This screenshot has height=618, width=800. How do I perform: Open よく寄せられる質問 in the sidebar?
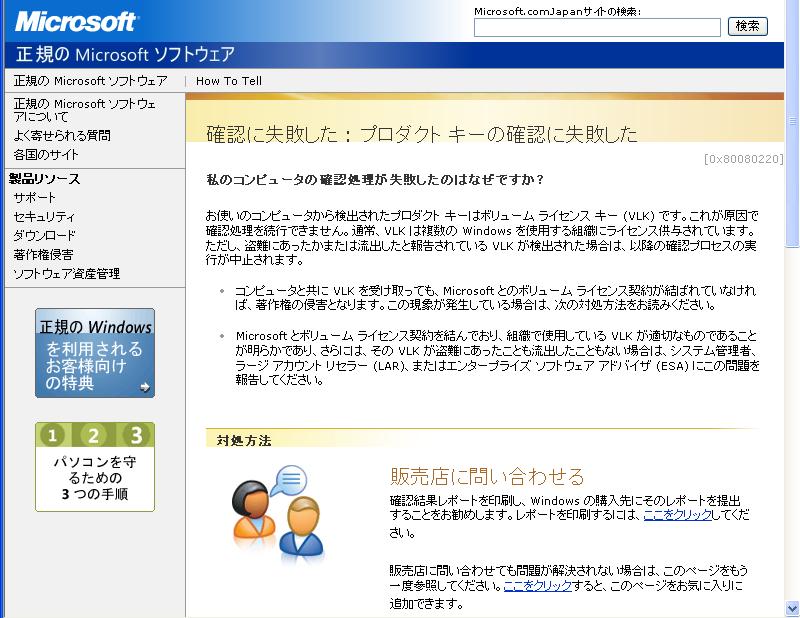pyautogui.click(x=62, y=135)
